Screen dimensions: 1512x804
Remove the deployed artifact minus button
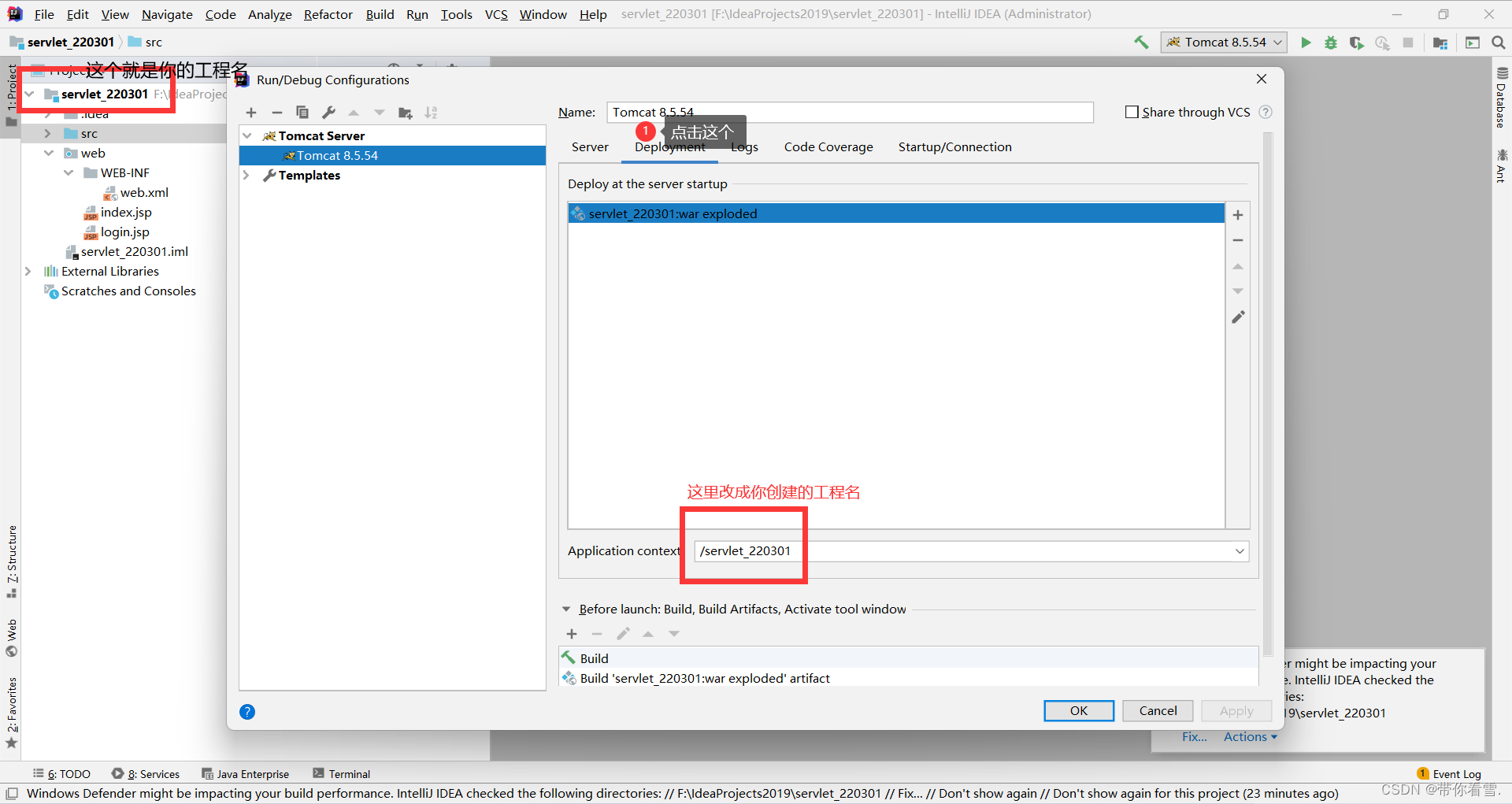1238,240
